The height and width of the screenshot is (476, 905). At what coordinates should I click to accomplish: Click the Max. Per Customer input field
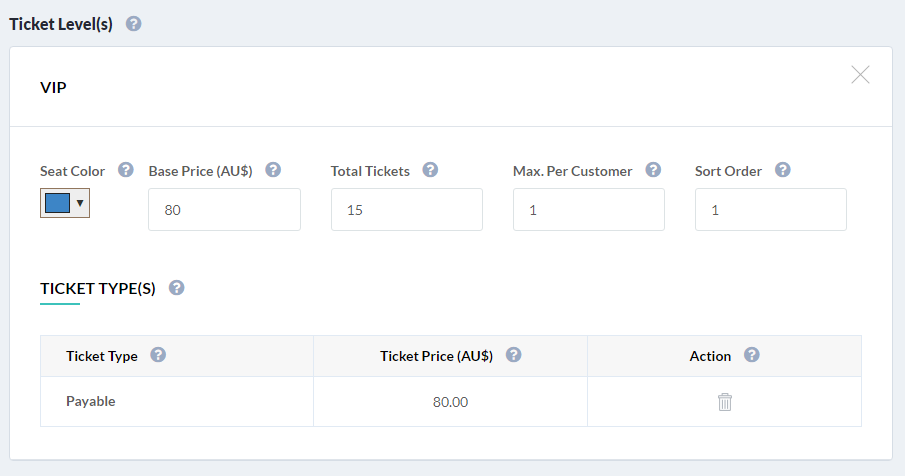point(589,209)
